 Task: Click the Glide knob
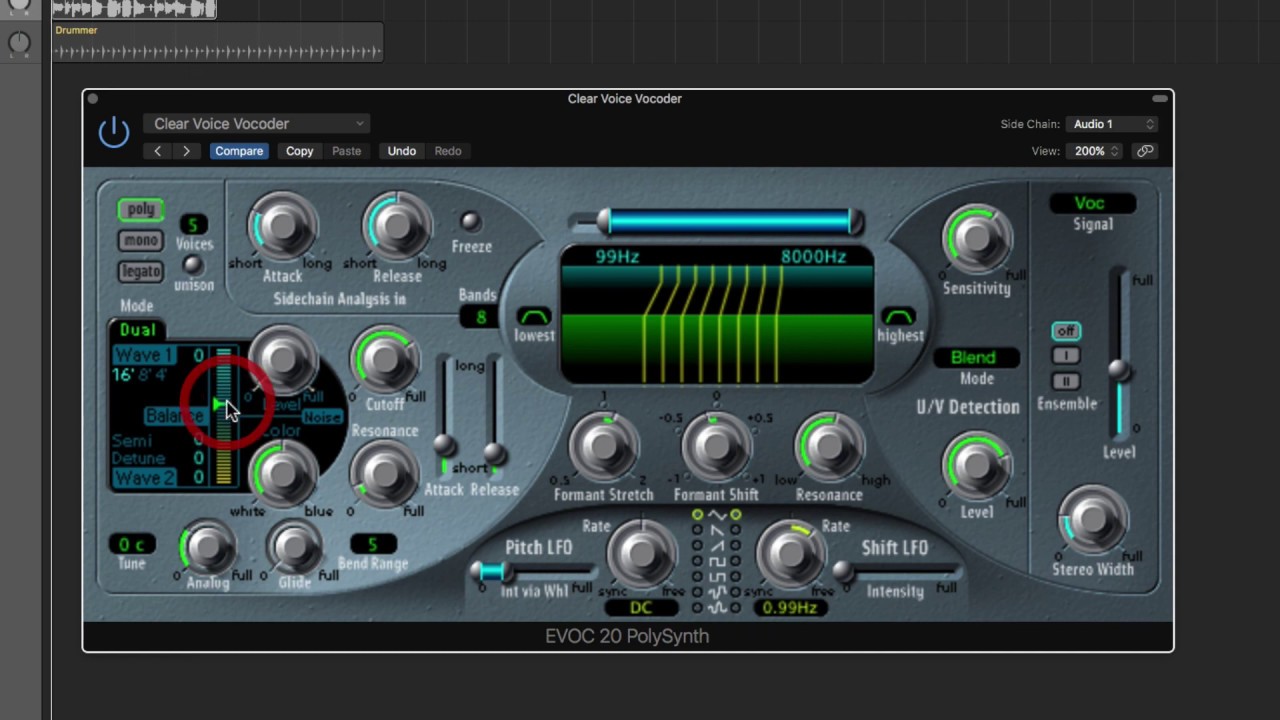[x=294, y=546]
